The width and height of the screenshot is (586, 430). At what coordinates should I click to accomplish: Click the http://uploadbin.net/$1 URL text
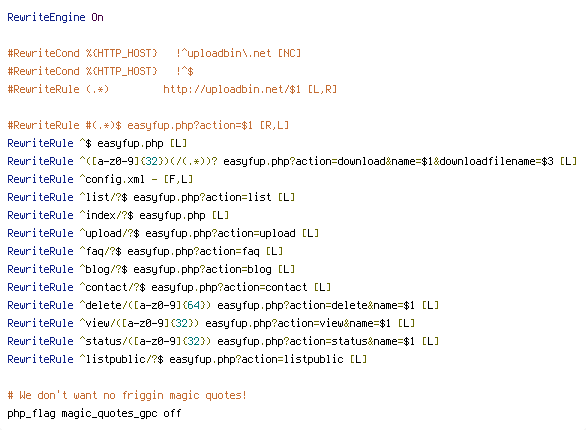232,89
